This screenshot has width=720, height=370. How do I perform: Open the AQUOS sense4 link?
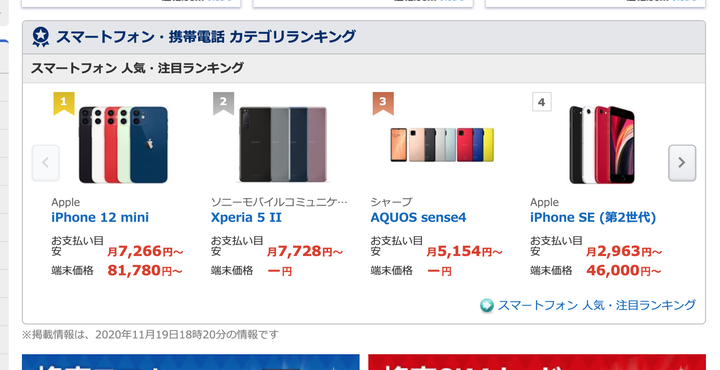pos(418,218)
